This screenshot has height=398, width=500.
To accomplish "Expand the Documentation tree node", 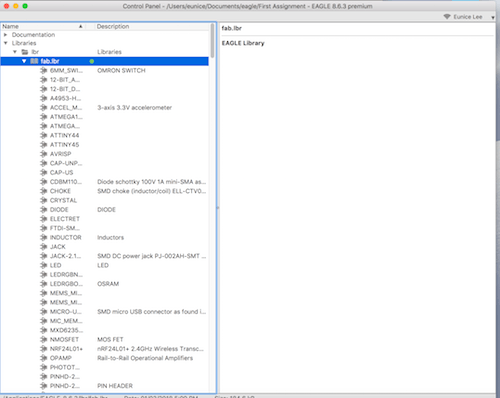I will 5,35.
